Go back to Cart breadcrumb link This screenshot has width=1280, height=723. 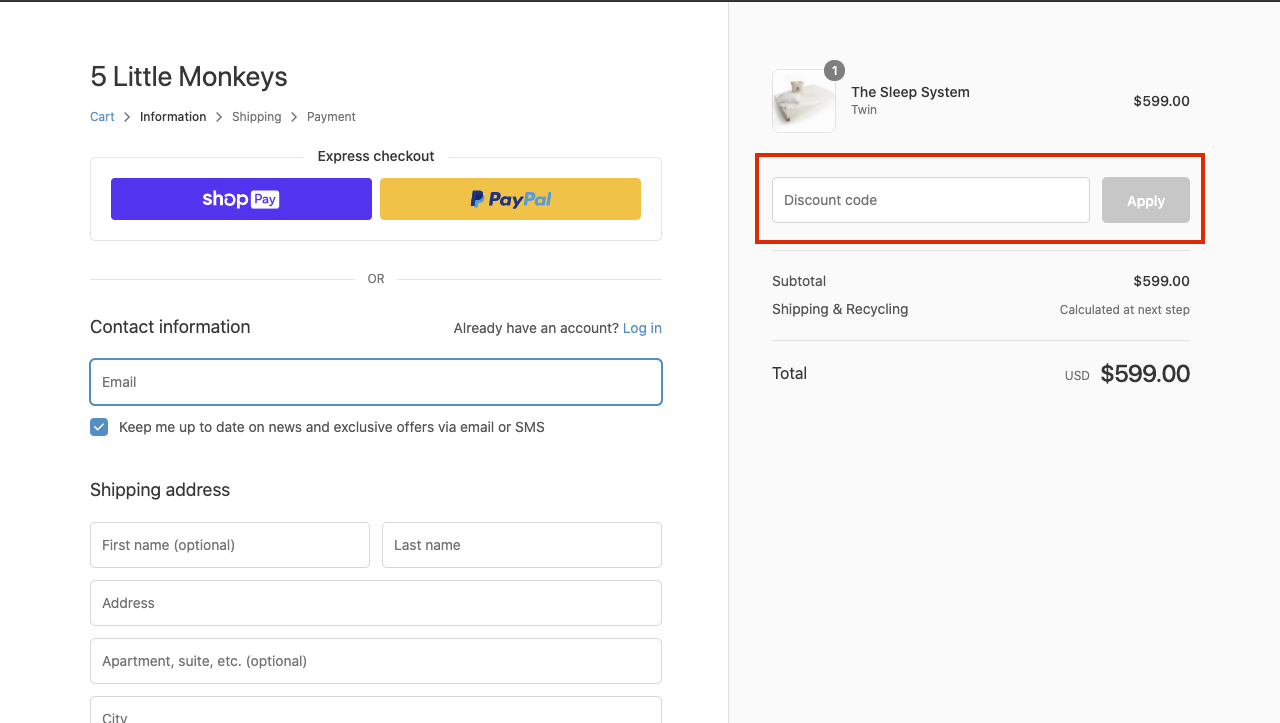102,117
